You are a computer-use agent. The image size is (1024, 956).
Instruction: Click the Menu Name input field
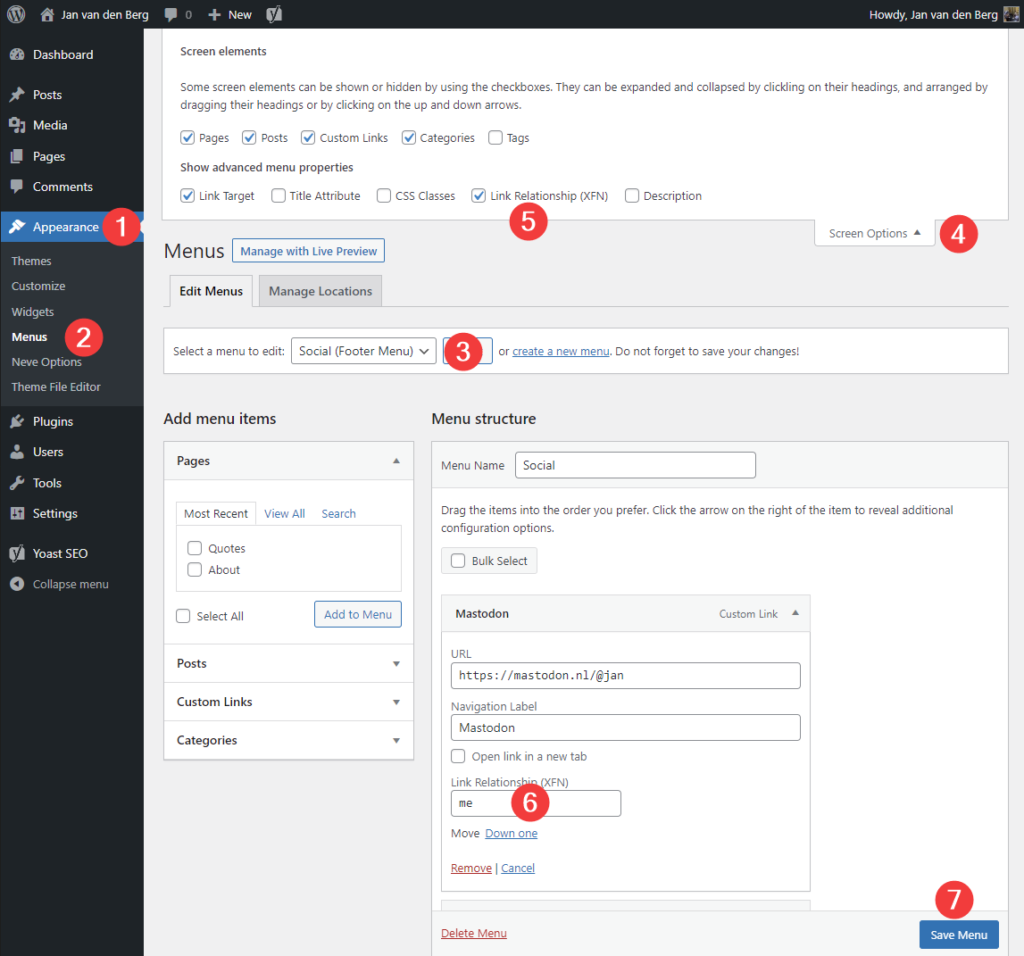click(635, 465)
